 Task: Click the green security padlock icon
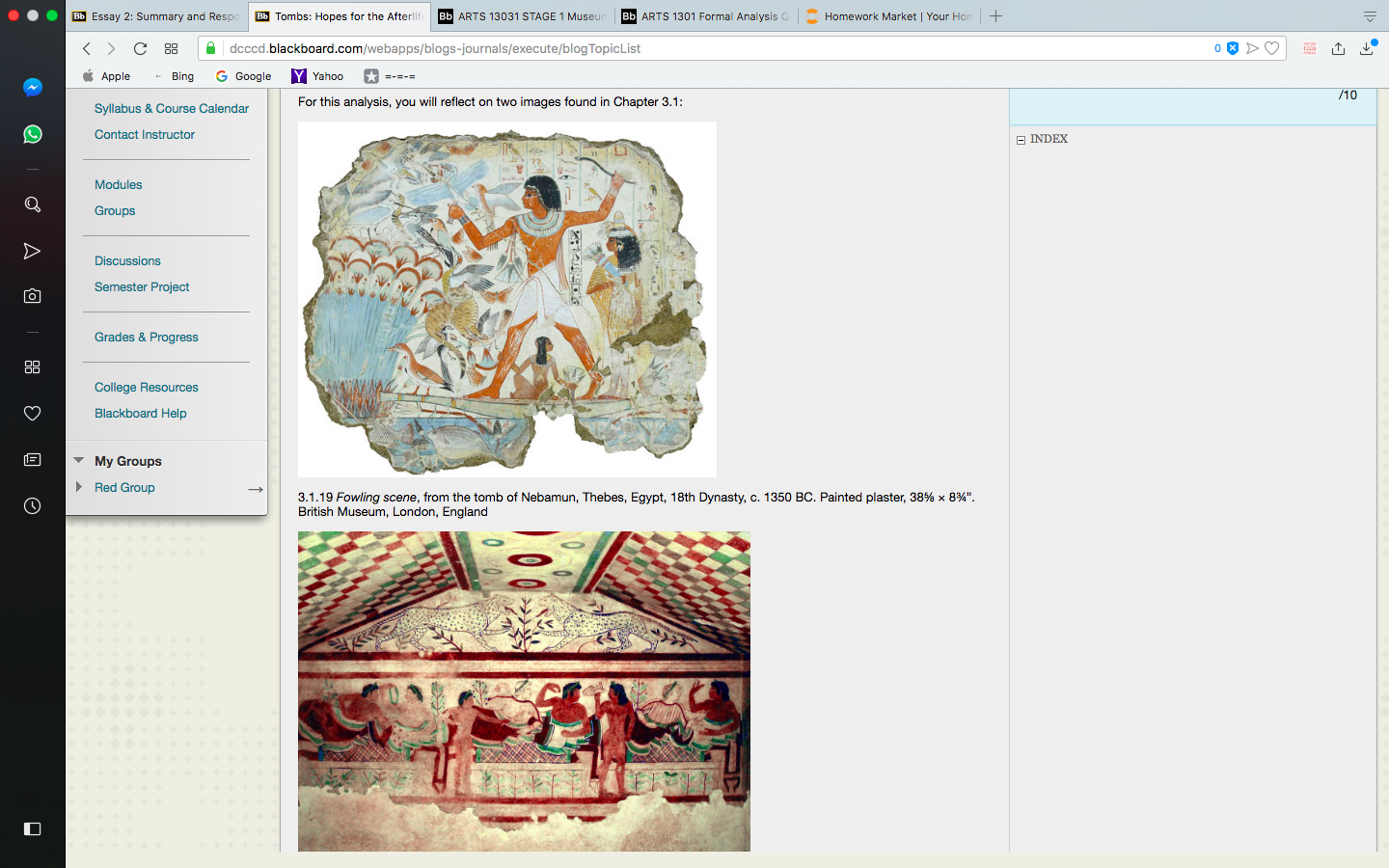[210, 48]
